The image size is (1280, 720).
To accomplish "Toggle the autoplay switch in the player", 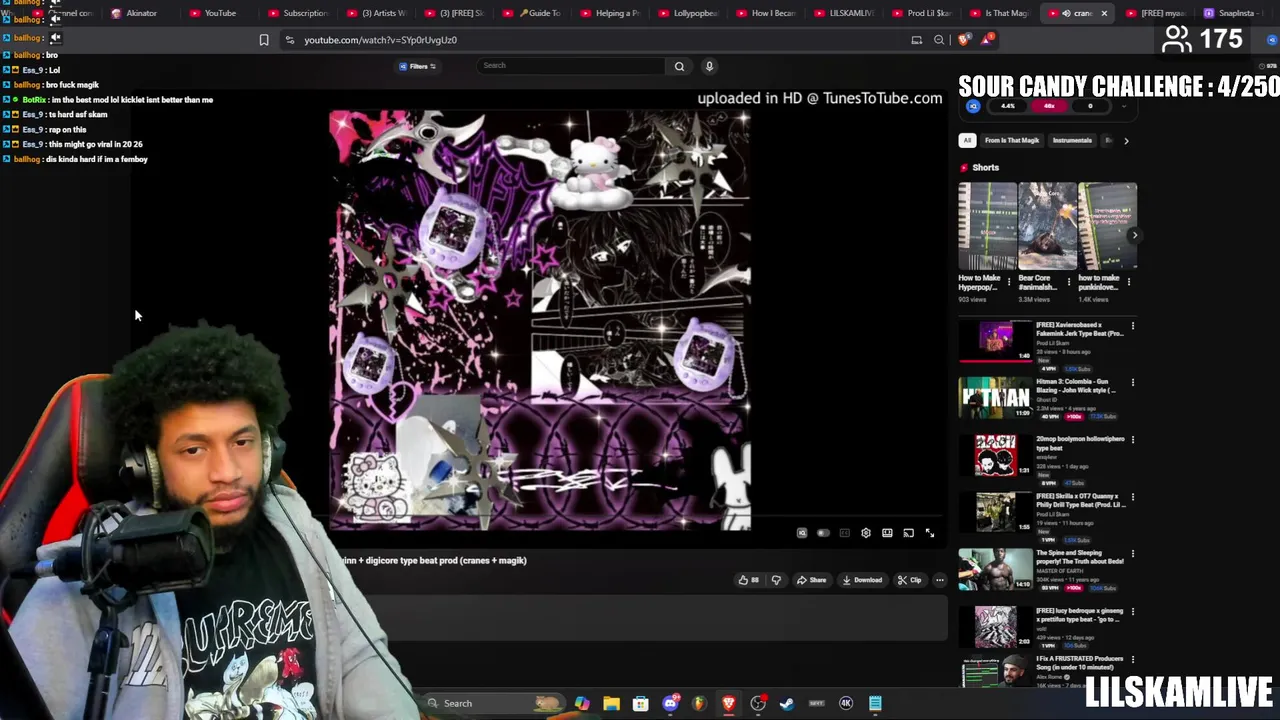I will (x=823, y=533).
